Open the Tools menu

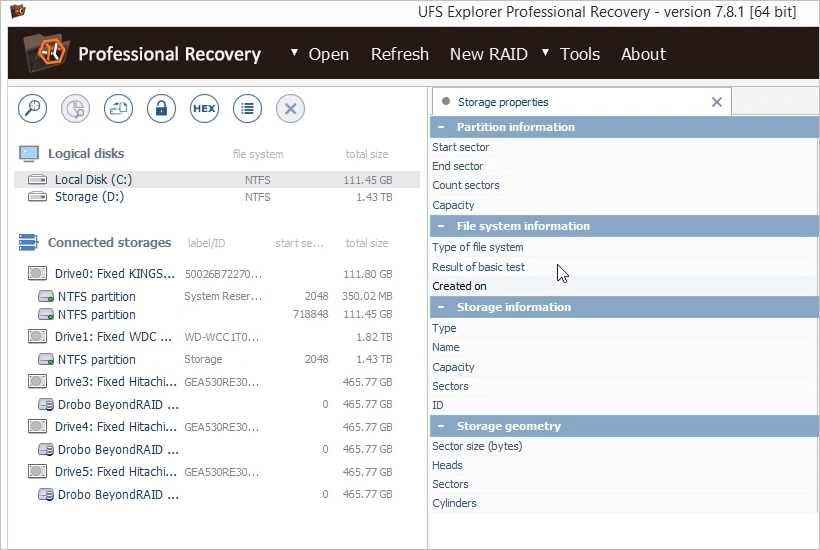[x=579, y=54]
